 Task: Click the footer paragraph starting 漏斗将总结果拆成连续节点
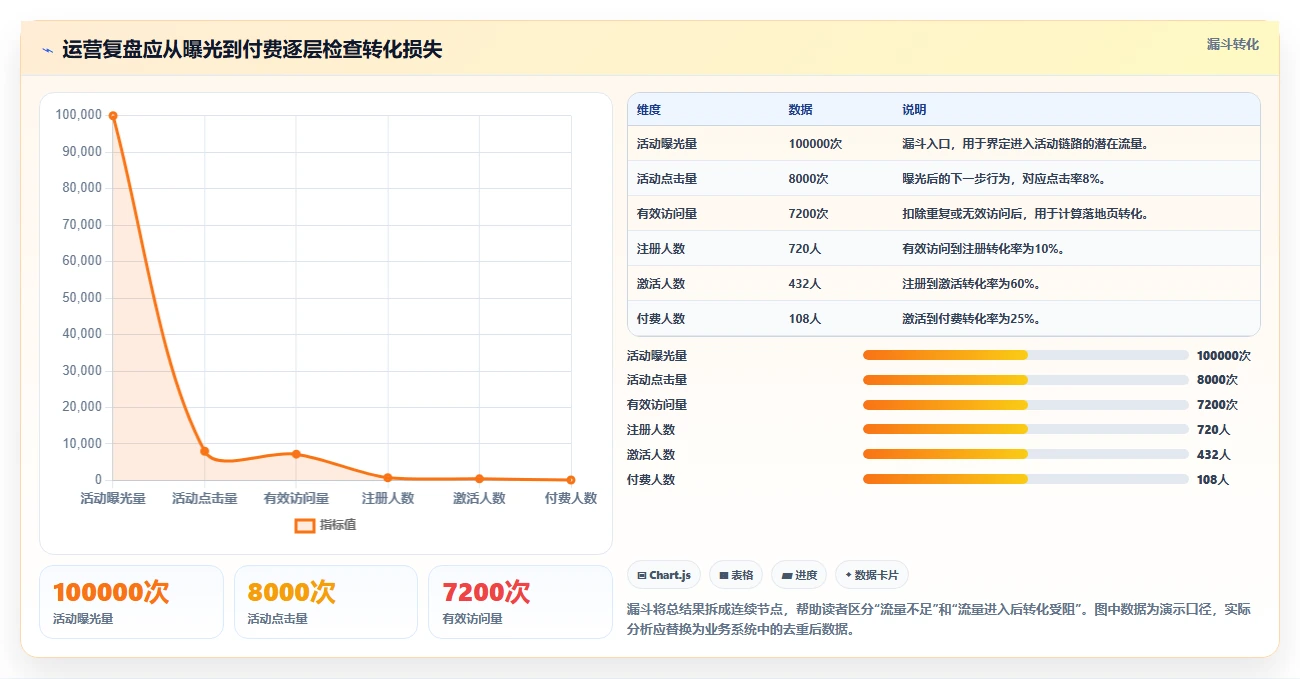coord(939,620)
